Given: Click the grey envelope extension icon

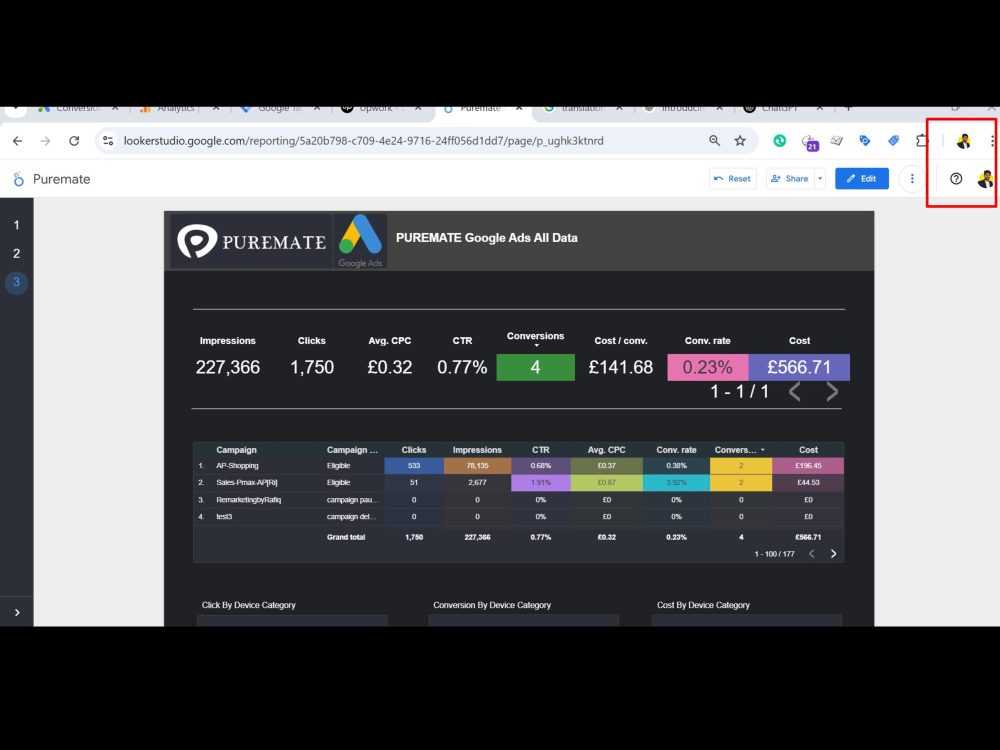Looking at the screenshot, I should point(837,141).
